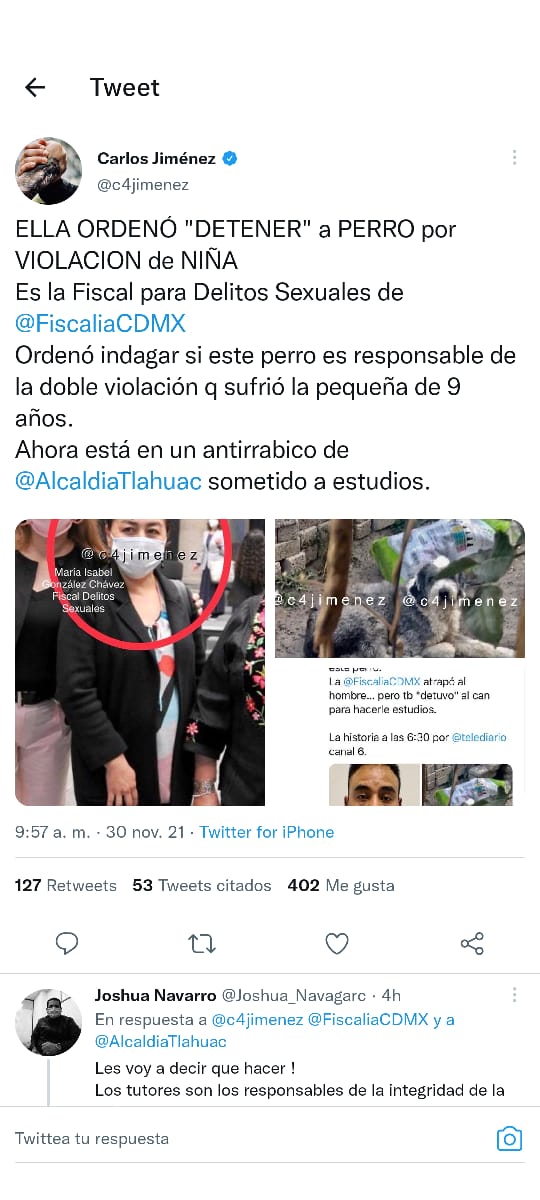This screenshot has height=1200, width=540.
Task: Open the photo of woman in mask
Action: point(140,662)
